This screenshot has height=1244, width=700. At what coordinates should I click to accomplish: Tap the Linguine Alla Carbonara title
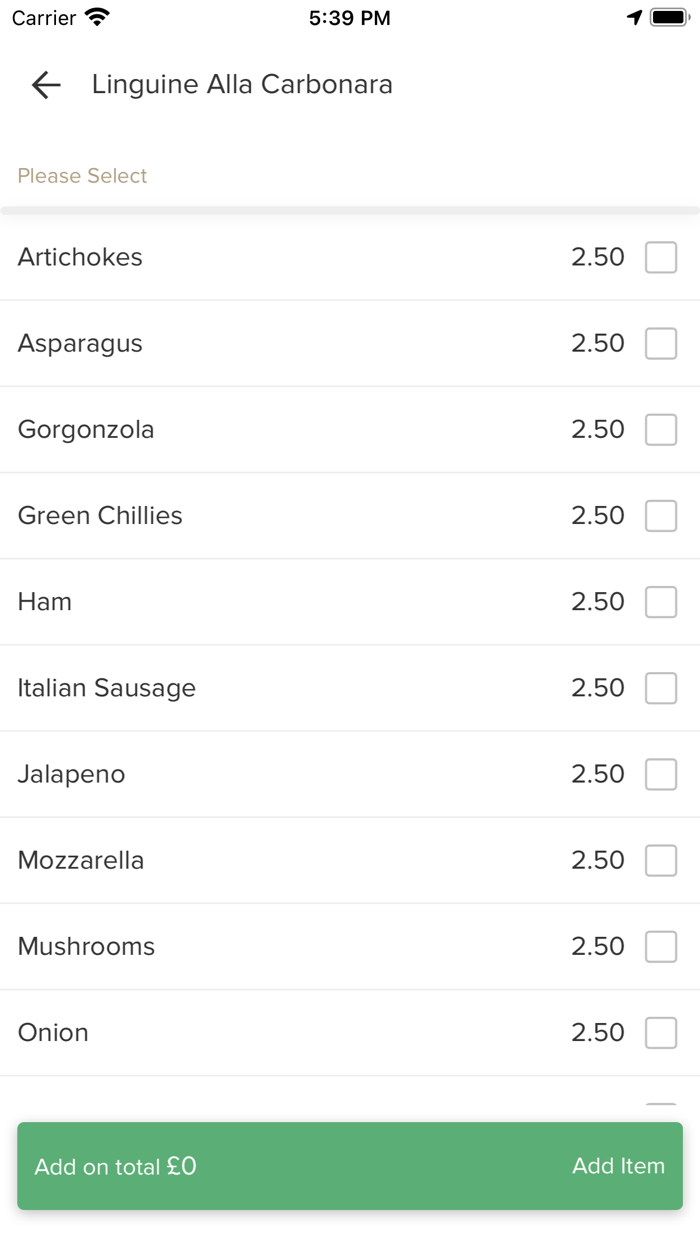pos(242,85)
